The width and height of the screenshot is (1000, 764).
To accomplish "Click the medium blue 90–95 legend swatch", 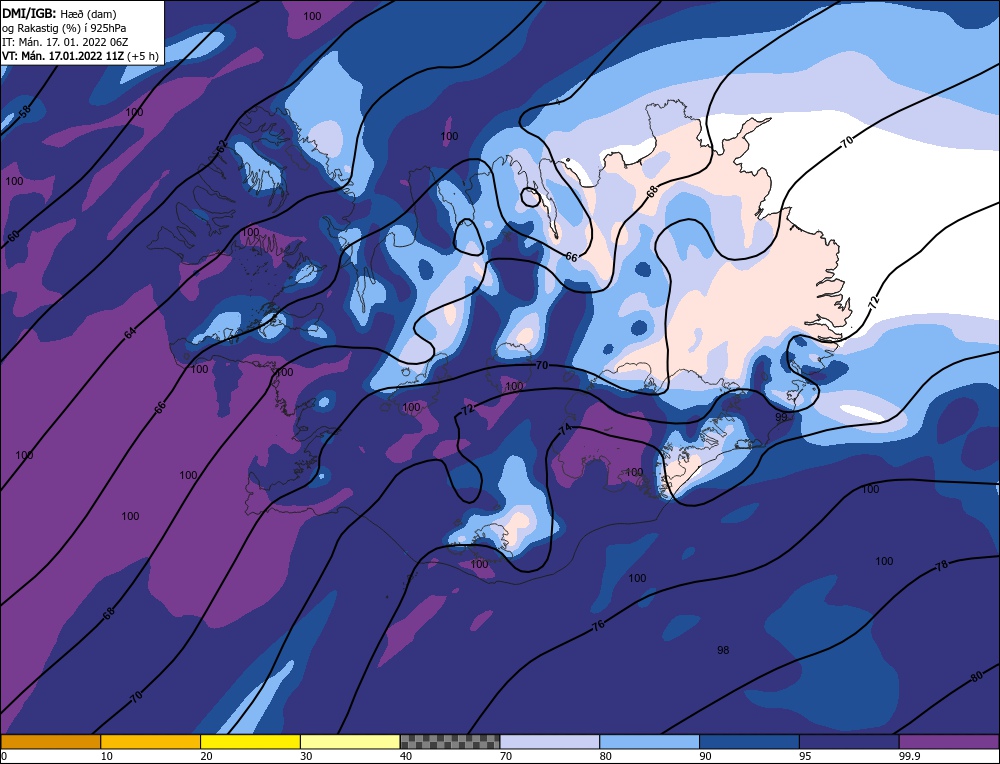I will [749, 741].
